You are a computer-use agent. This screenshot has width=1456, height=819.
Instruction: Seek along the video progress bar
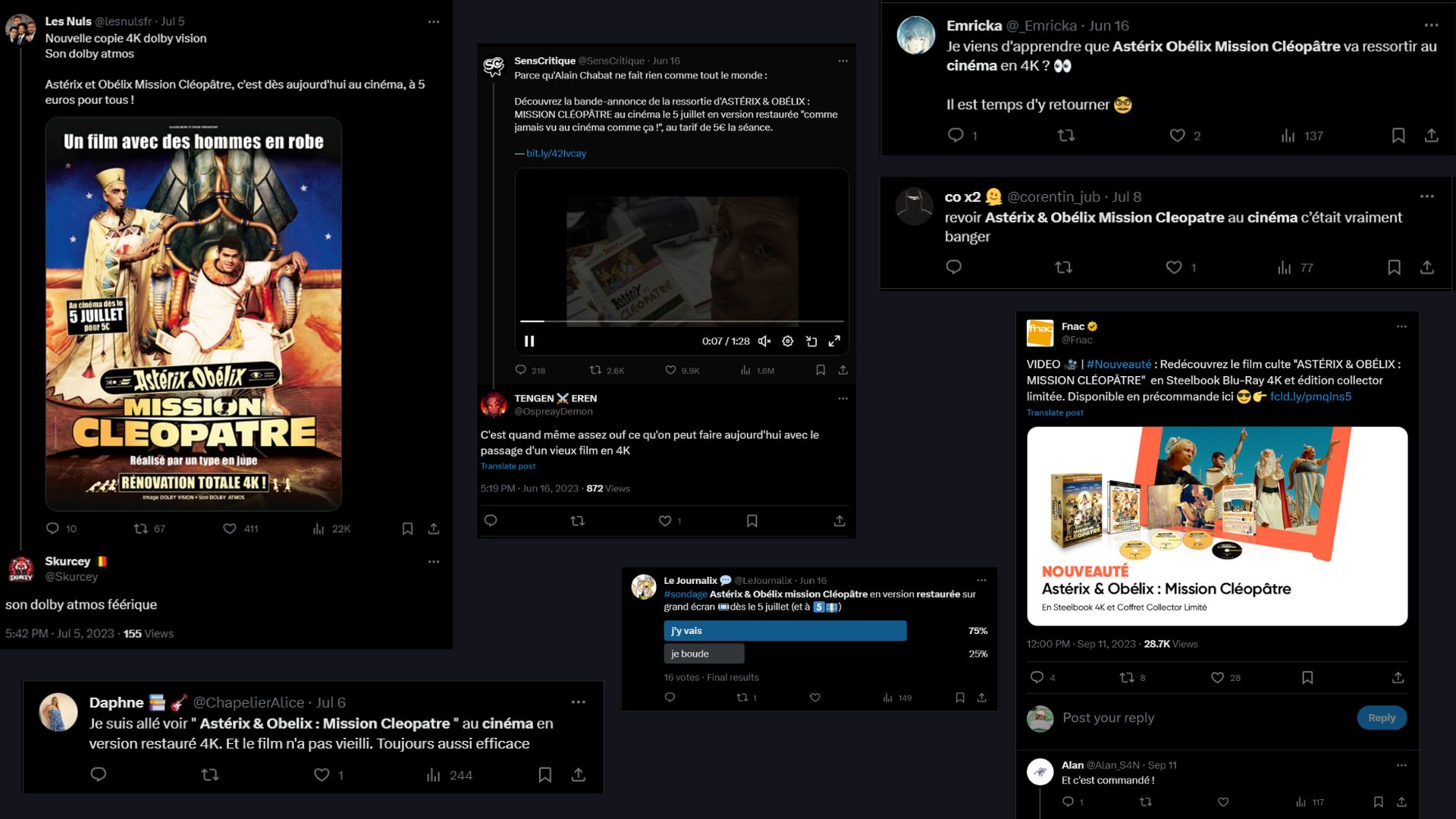[x=681, y=322]
